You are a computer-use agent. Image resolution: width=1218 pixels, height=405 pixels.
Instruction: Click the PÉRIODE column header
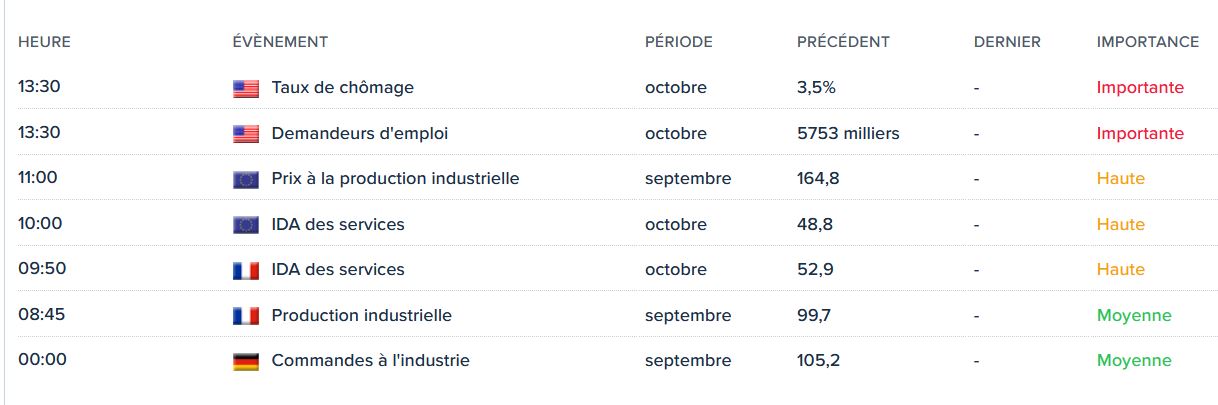678,42
